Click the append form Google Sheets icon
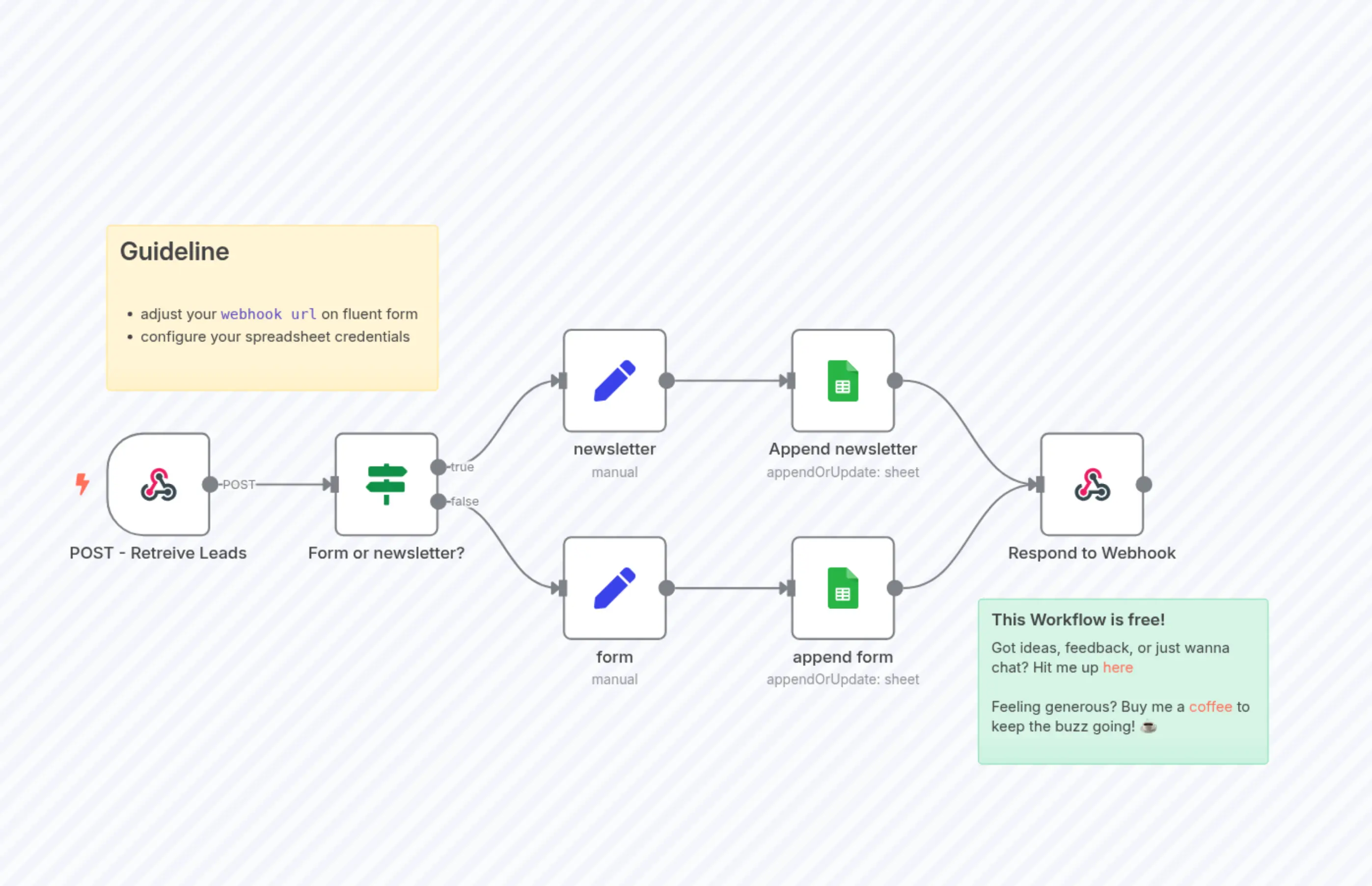Screen dimensions: 1372x886 [x=842, y=588]
